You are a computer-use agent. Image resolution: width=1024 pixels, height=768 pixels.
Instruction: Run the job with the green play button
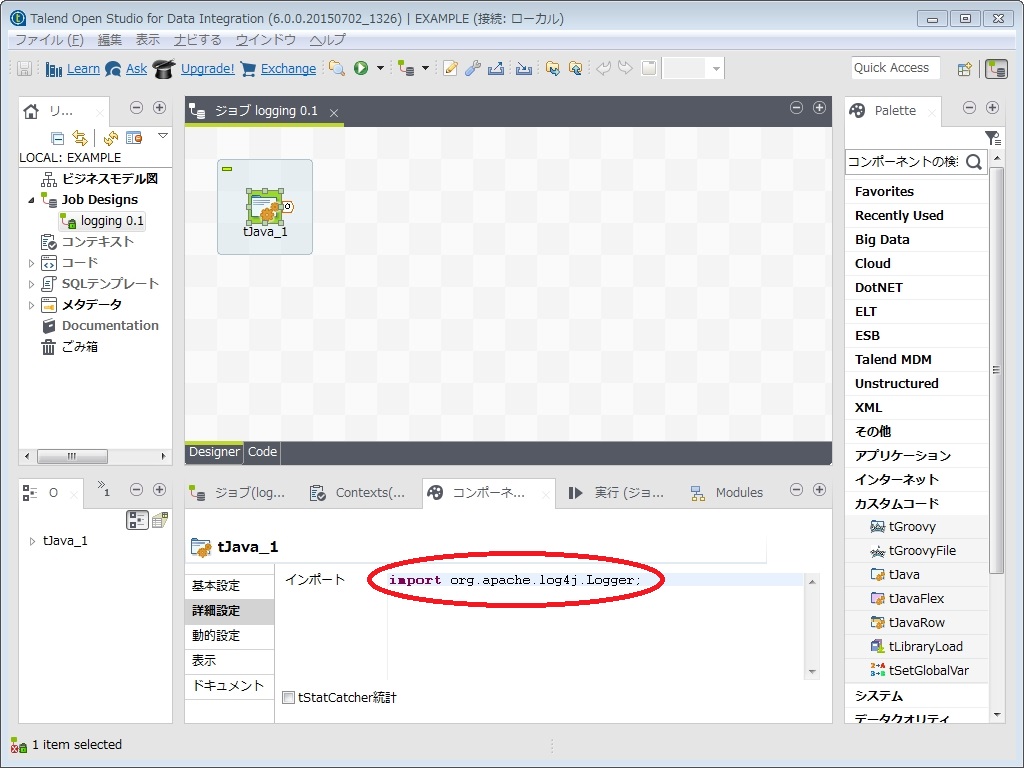(x=362, y=67)
